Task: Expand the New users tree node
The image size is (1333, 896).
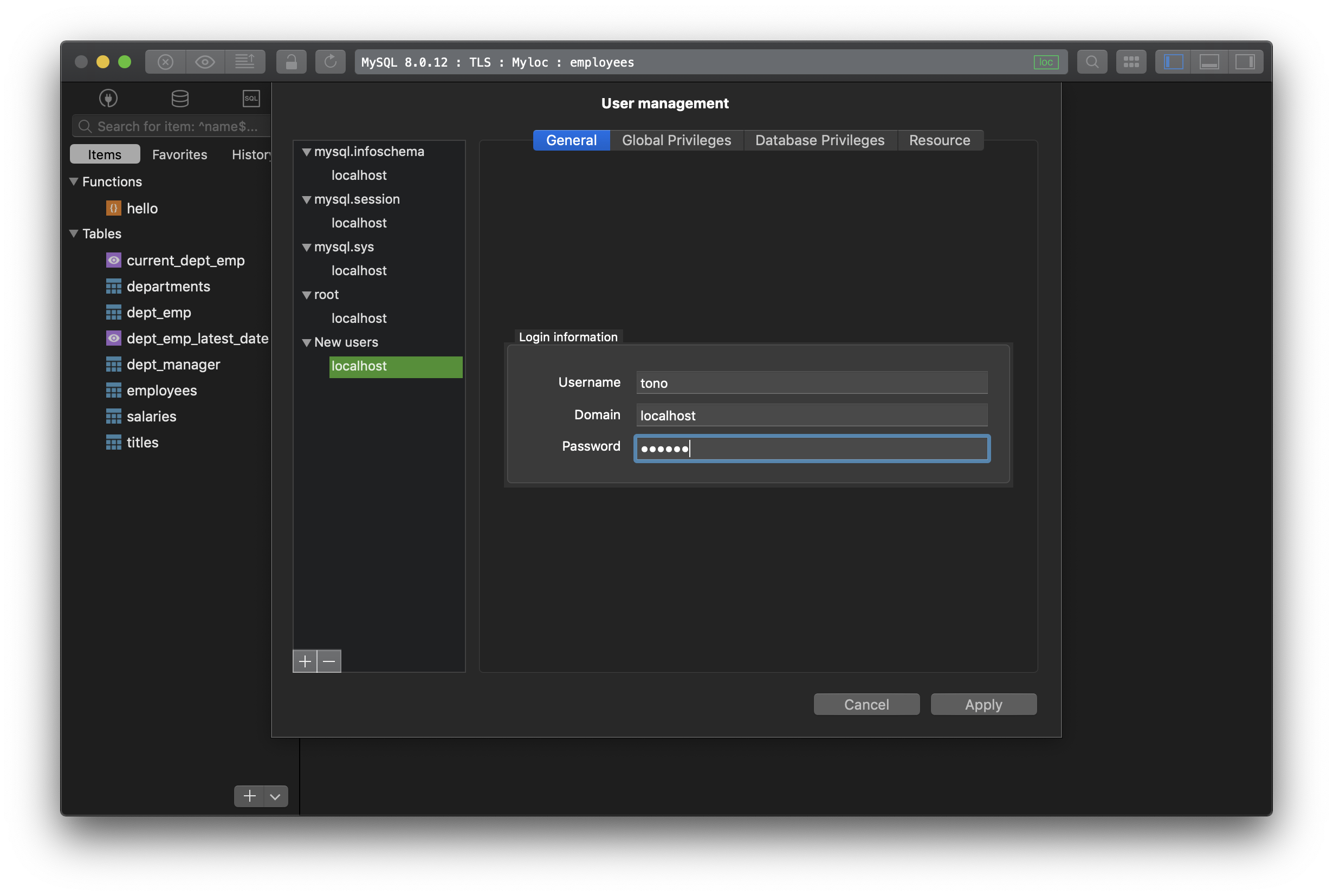Action: [305, 342]
